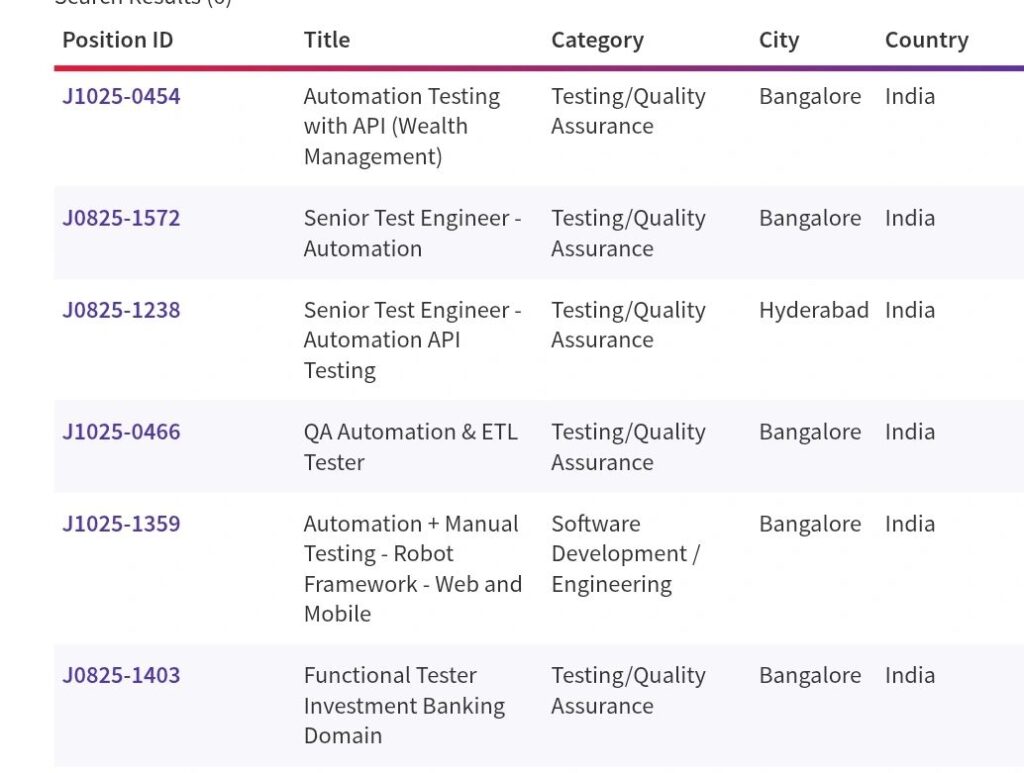
Task: Sort by Title column header
Action: (326, 40)
